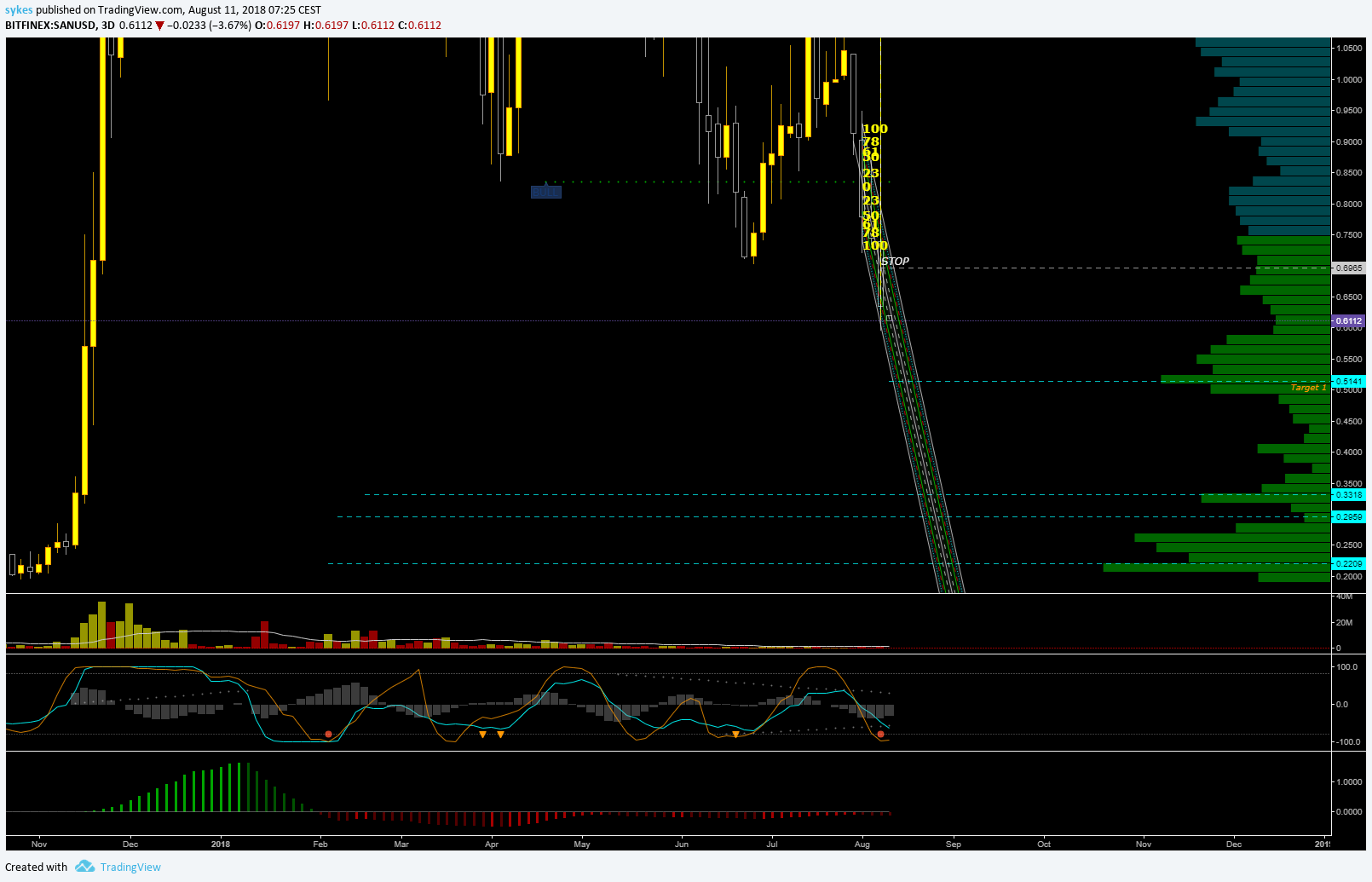The image size is (1372, 882).
Task: Click the Sep label on the time axis
Action: click(954, 845)
